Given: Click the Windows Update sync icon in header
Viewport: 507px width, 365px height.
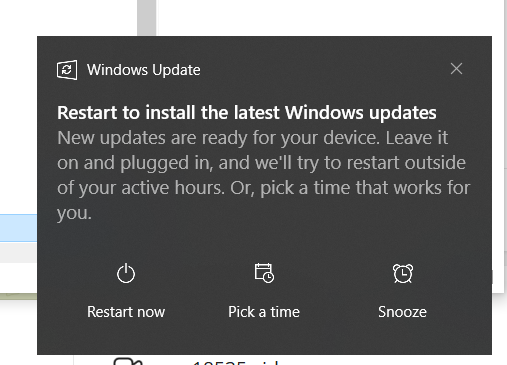Looking at the screenshot, I should point(67,70).
